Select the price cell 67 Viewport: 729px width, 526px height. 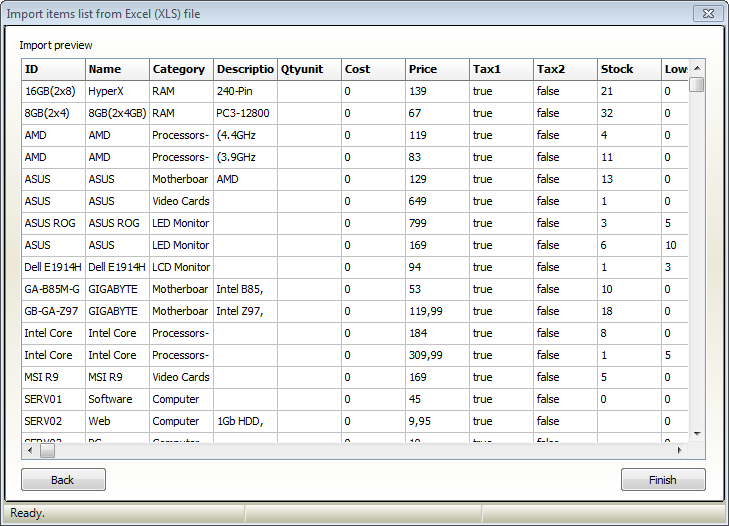pyautogui.click(x=437, y=113)
